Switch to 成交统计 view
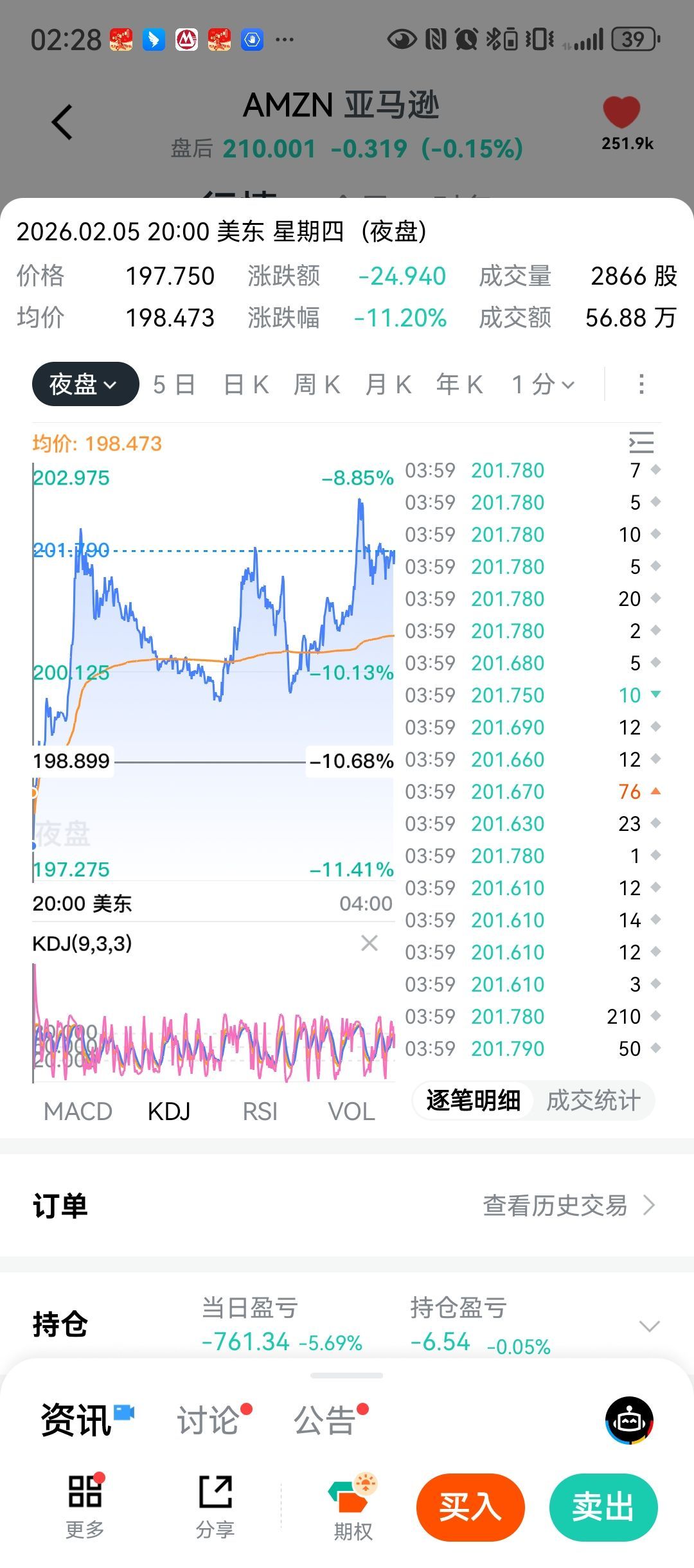694x1568 pixels. click(x=593, y=1101)
